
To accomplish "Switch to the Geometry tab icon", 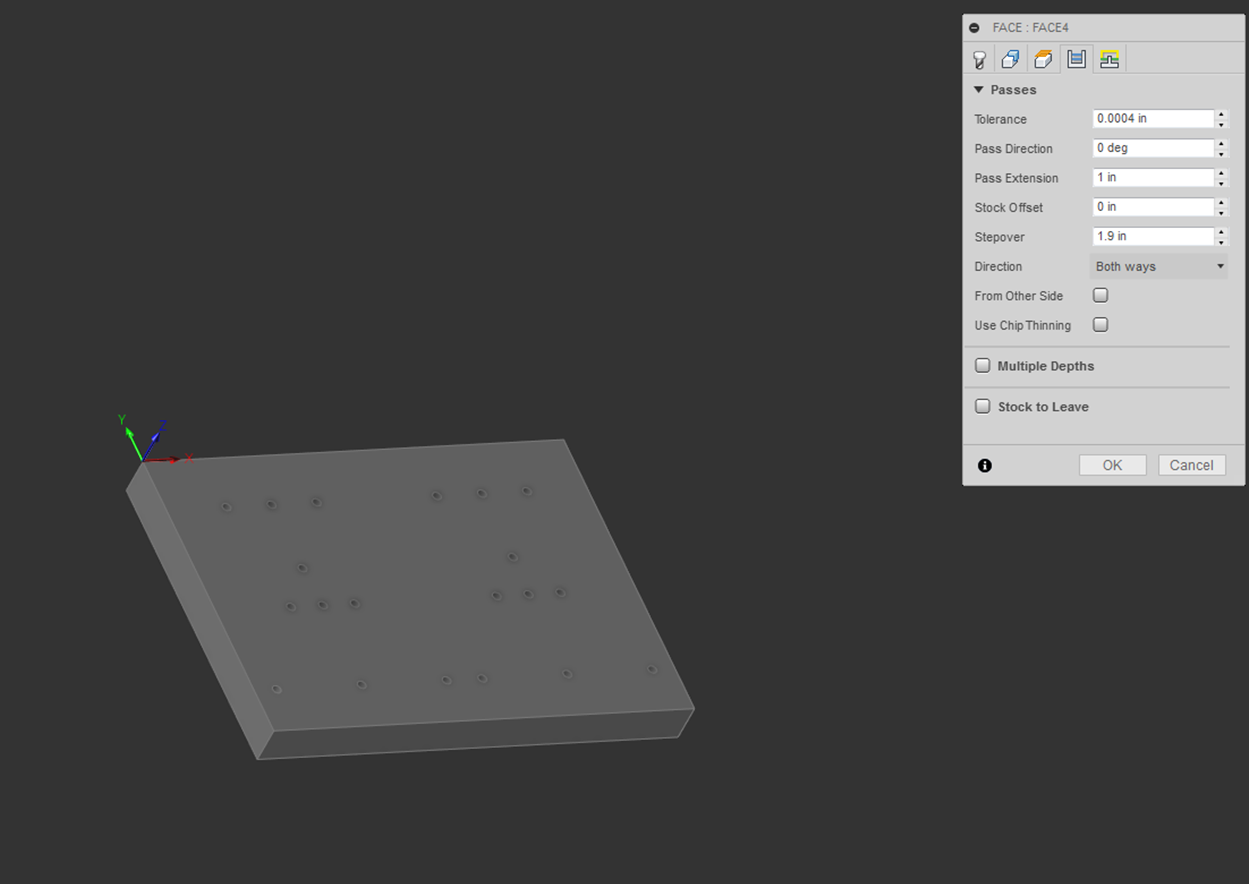I will tap(1011, 60).
